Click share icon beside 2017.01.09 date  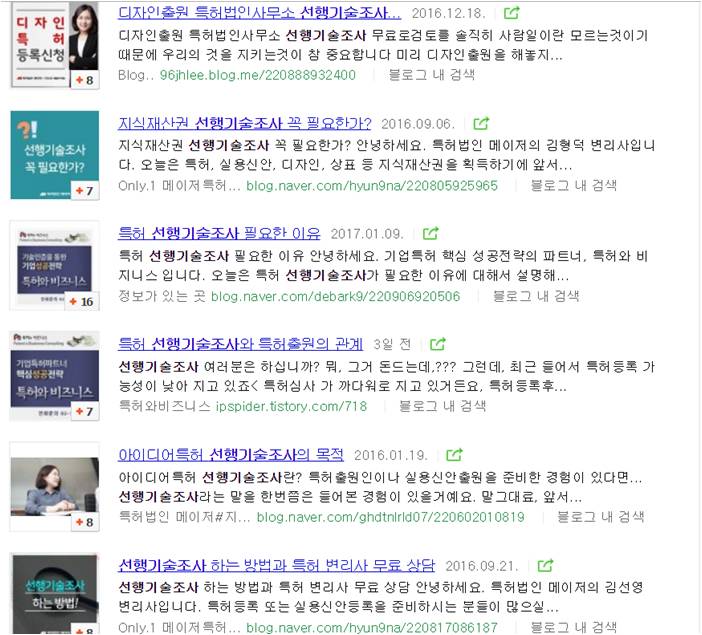pyautogui.click(x=431, y=233)
